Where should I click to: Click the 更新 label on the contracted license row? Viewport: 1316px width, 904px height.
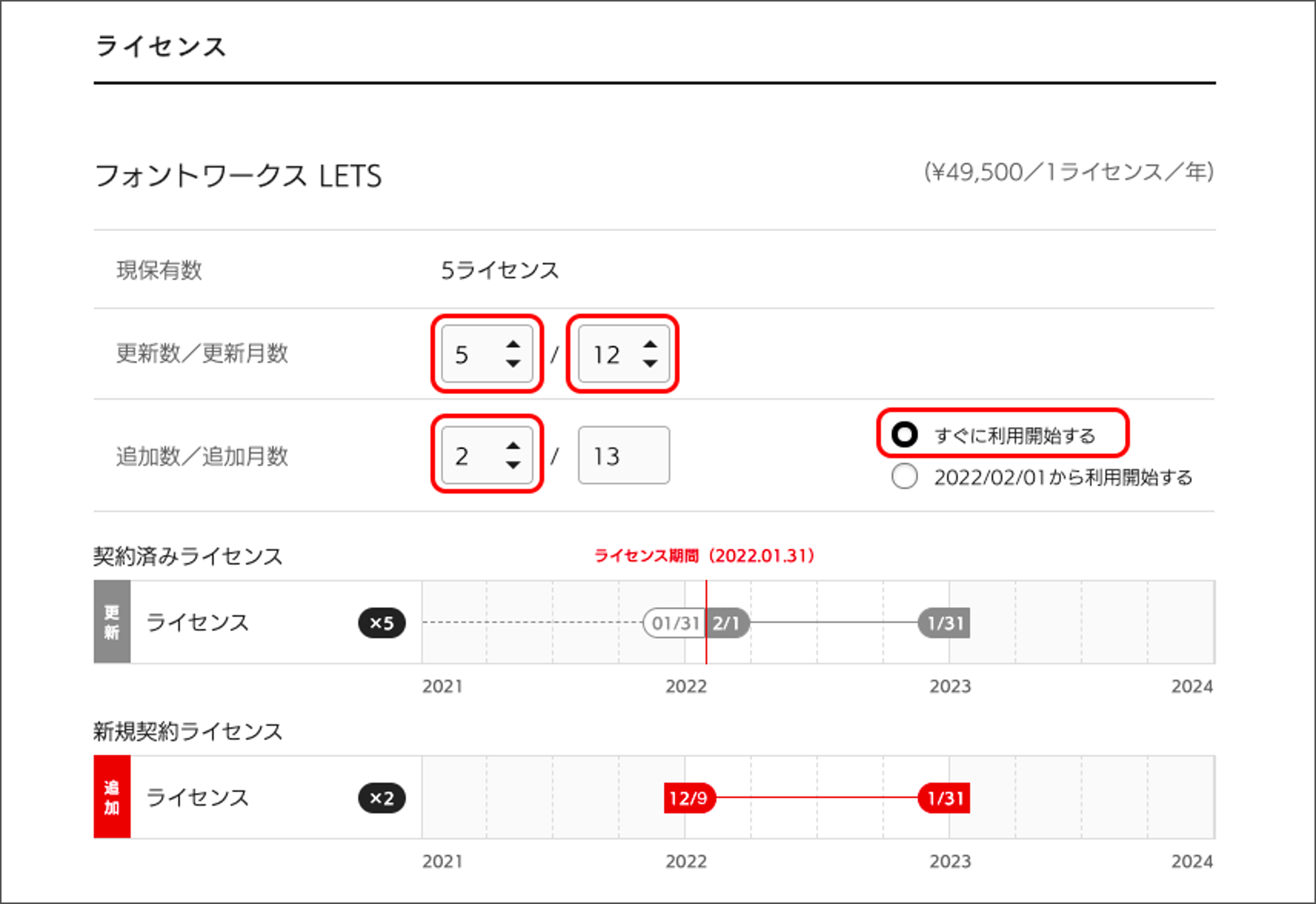coord(111,624)
